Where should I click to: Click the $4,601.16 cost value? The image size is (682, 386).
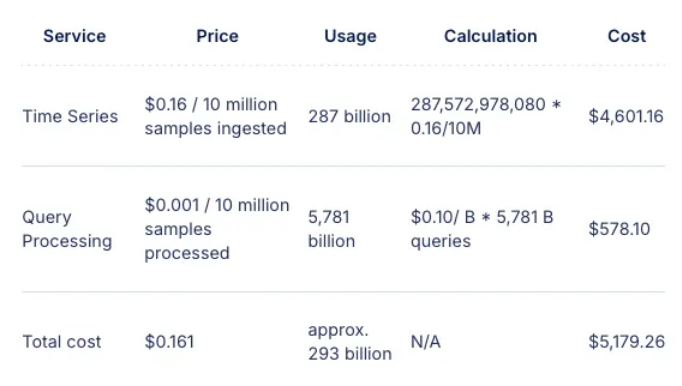click(626, 116)
